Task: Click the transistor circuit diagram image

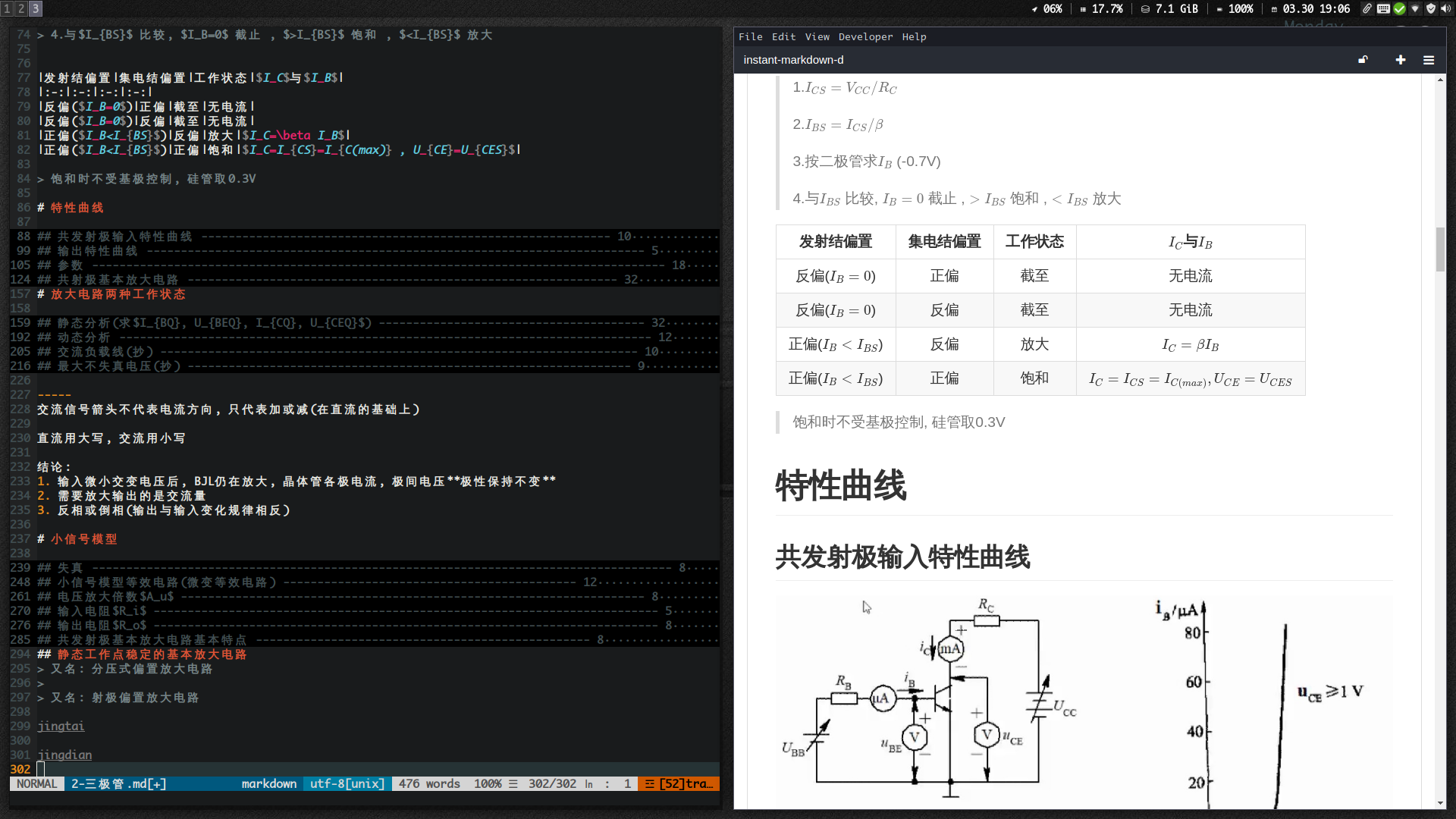Action: (940, 698)
